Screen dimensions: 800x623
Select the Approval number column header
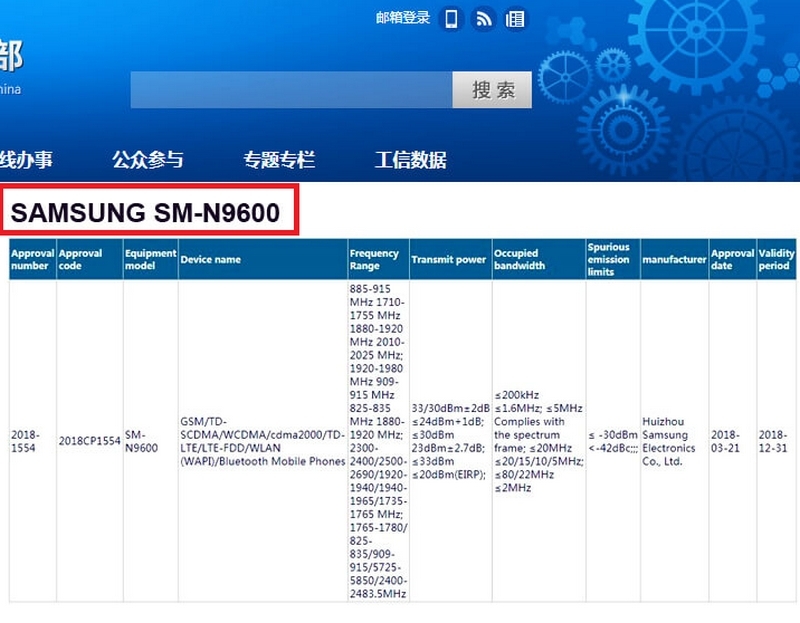(x=33, y=259)
